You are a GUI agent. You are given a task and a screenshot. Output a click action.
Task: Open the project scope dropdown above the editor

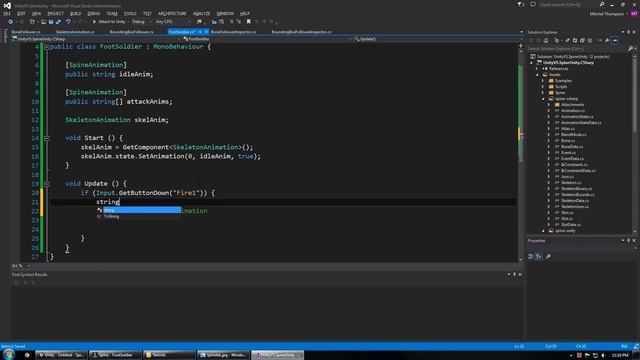(96, 39)
